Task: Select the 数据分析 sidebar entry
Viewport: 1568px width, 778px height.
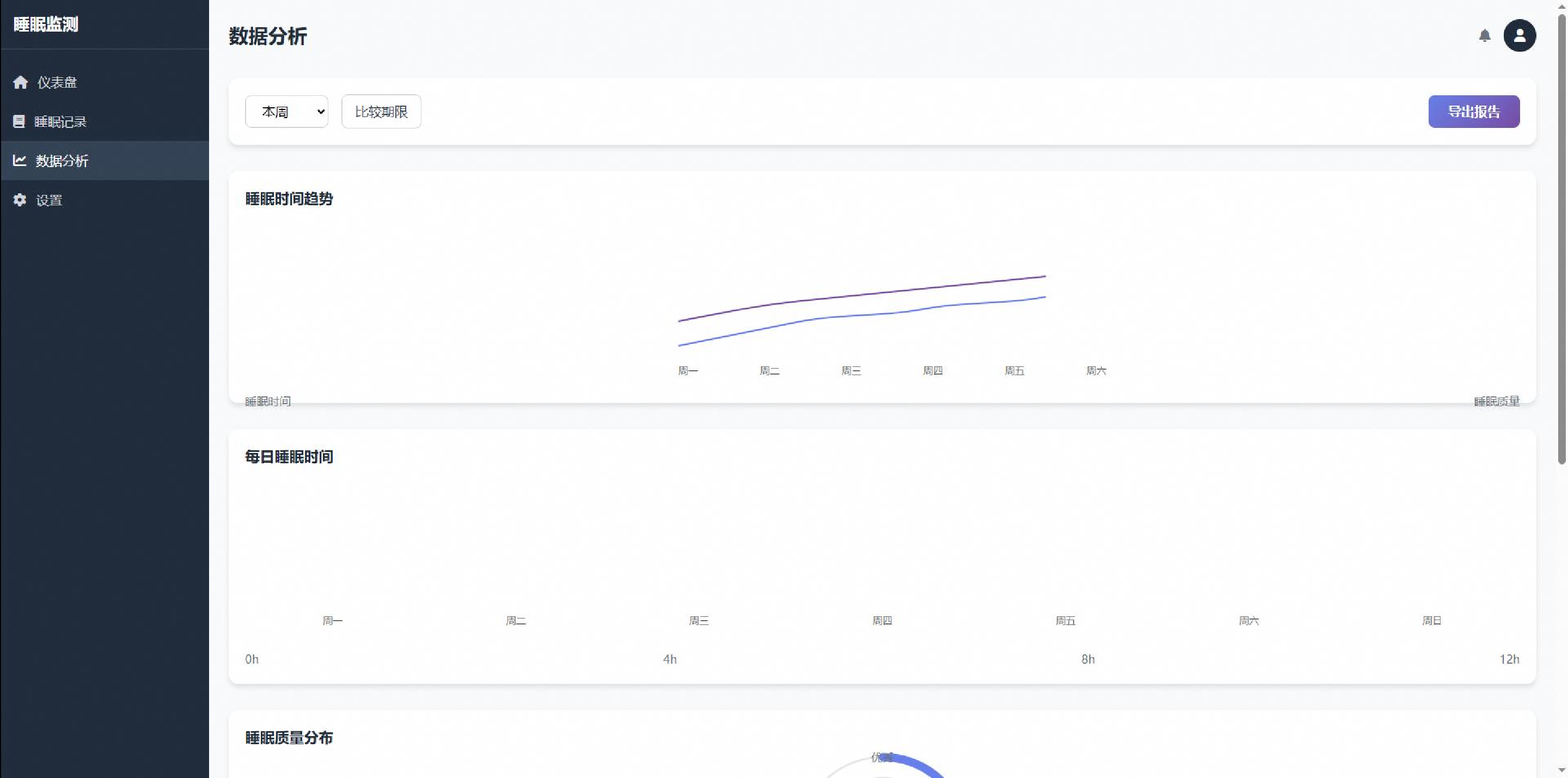Action: pos(62,161)
